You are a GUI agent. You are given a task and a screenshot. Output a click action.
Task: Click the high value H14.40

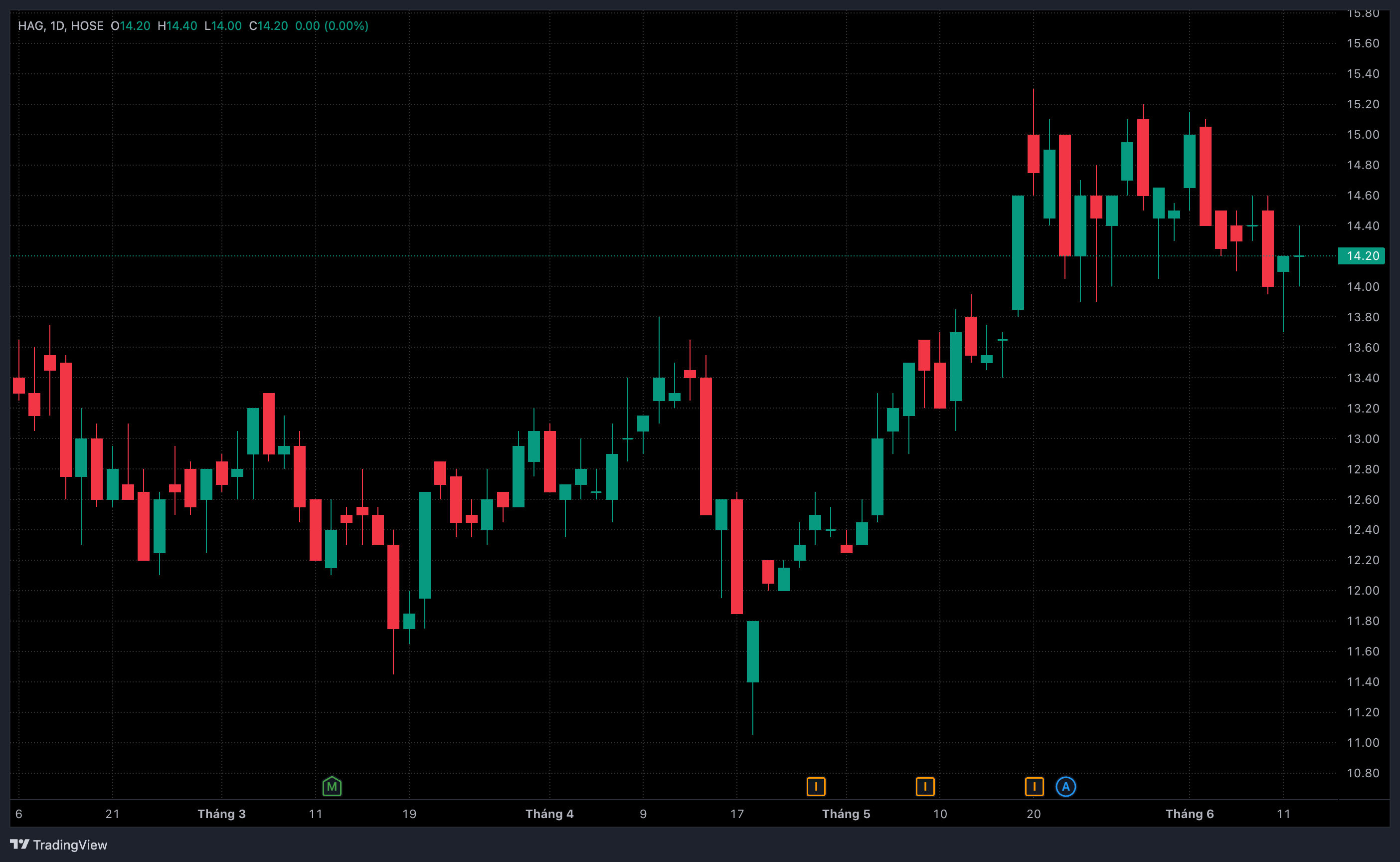177,25
